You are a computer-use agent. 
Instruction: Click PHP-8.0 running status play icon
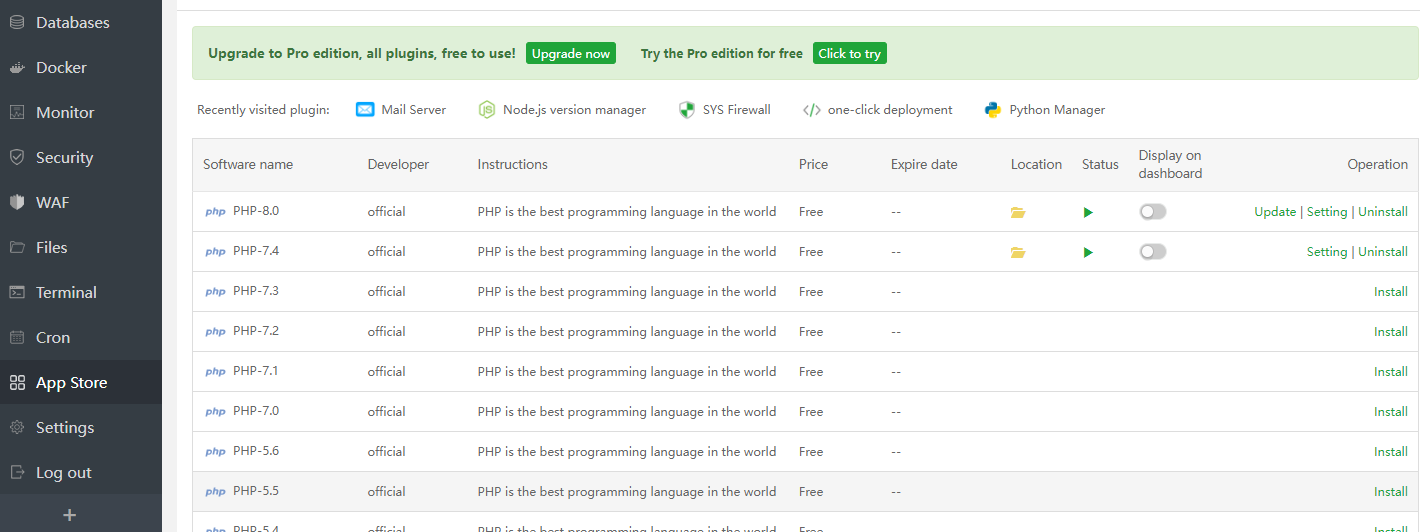tap(1088, 212)
